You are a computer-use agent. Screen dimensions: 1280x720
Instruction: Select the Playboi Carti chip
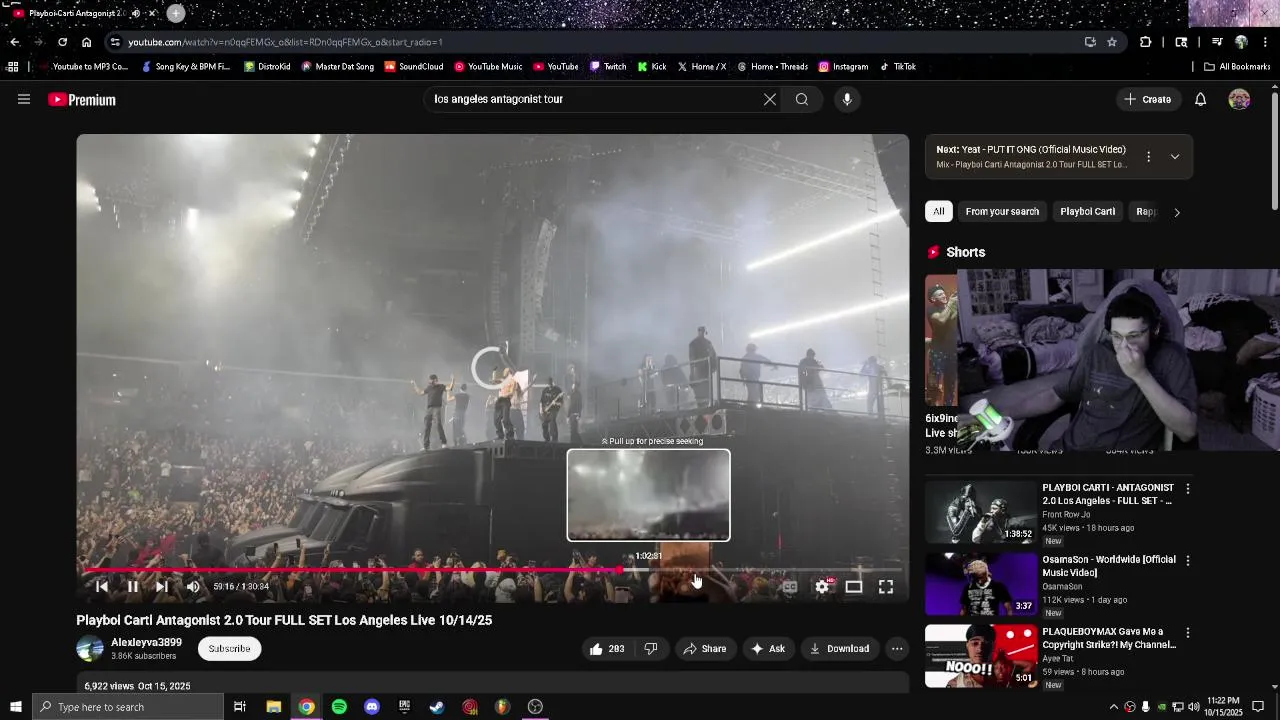(x=1087, y=212)
